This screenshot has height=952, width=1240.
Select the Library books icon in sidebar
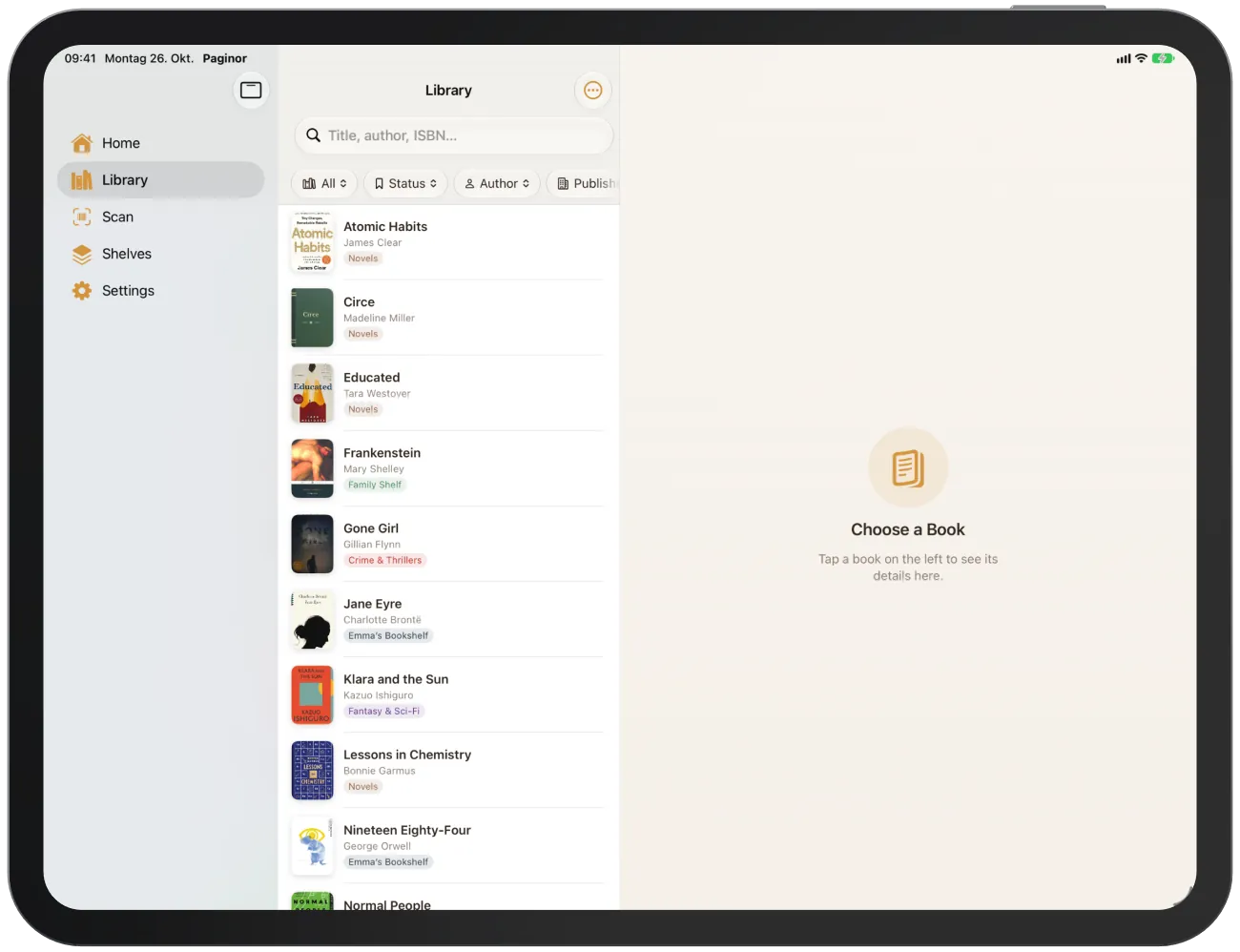[82, 180]
